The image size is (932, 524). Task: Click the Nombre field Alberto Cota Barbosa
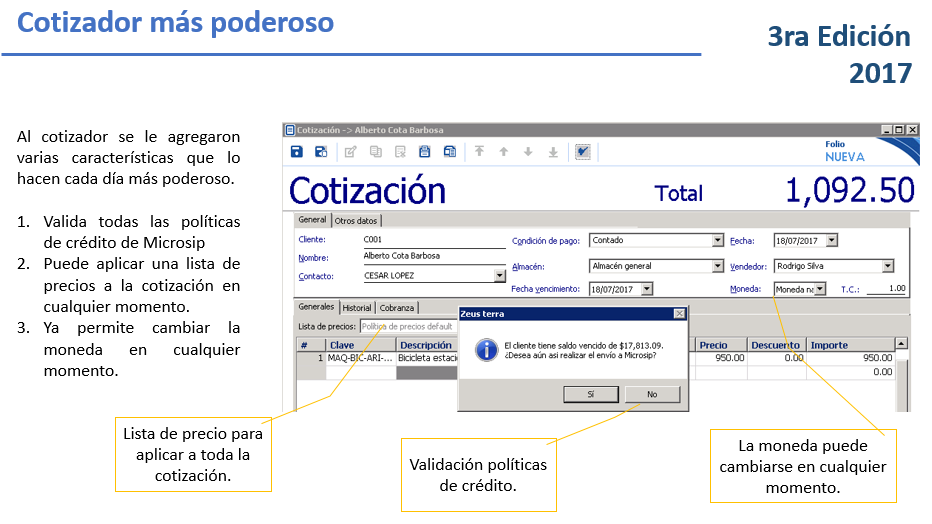pyautogui.click(x=434, y=257)
